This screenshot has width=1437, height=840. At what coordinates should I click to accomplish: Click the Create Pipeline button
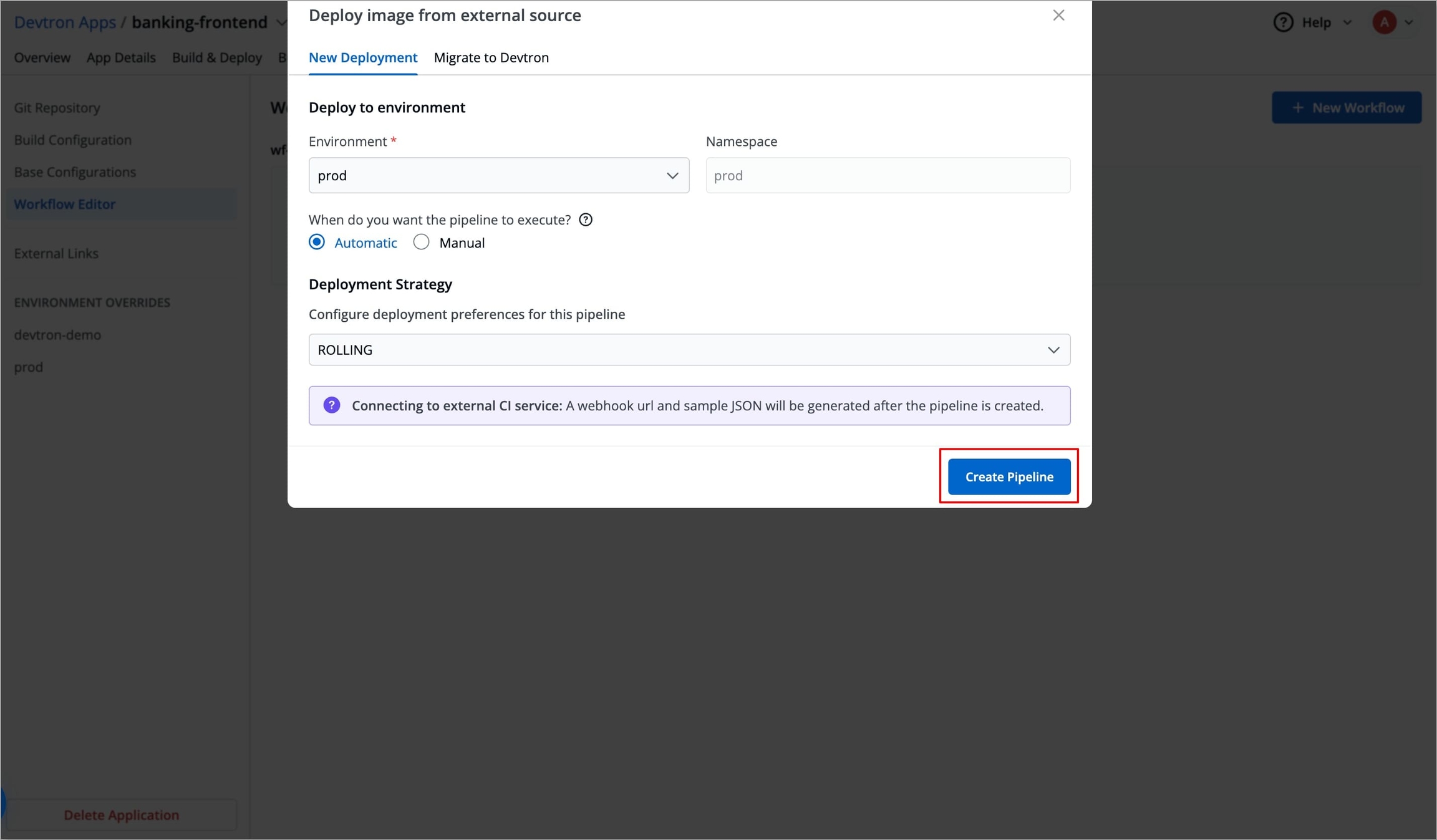coord(1009,477)
